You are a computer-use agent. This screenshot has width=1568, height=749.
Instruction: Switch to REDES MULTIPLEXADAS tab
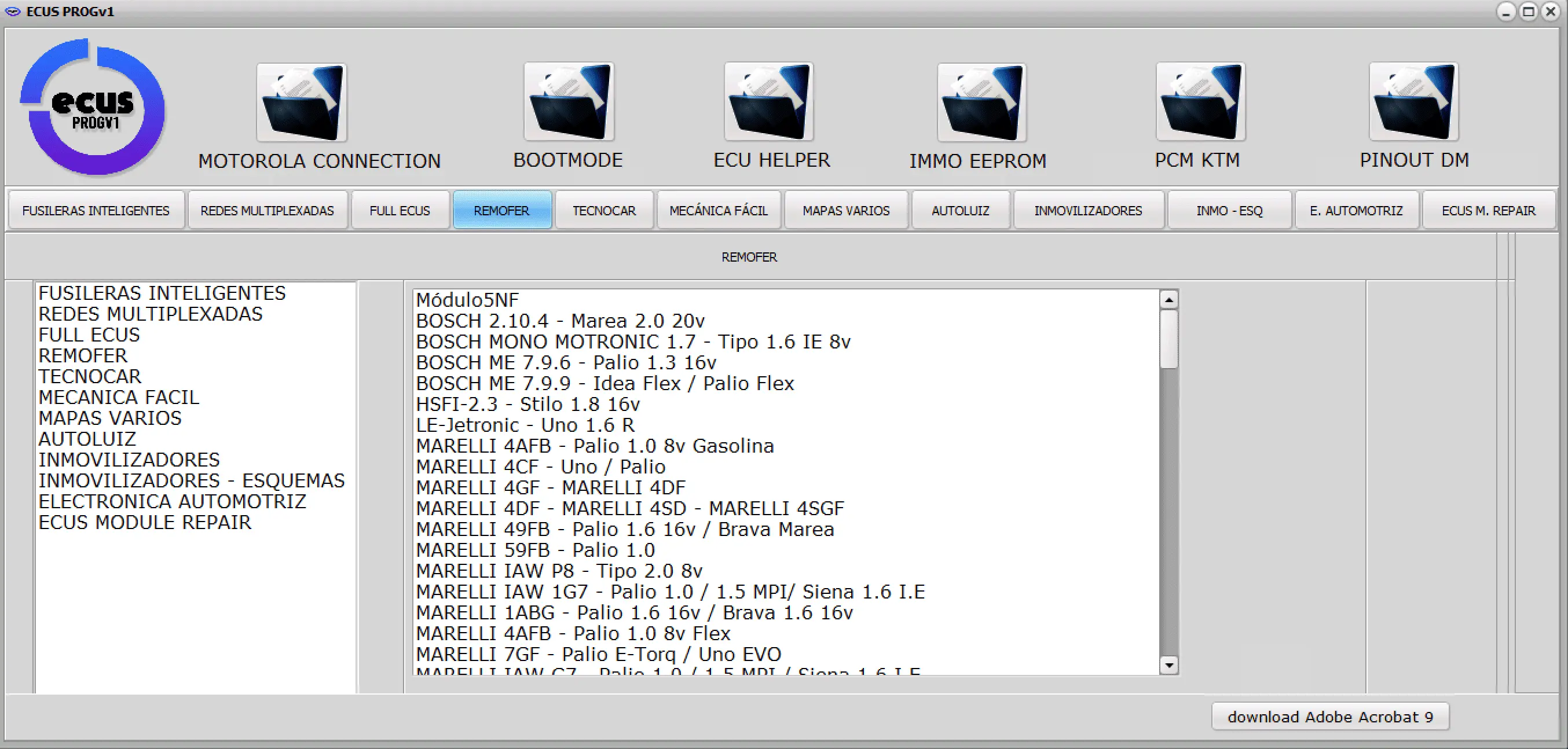pos(267,211)
